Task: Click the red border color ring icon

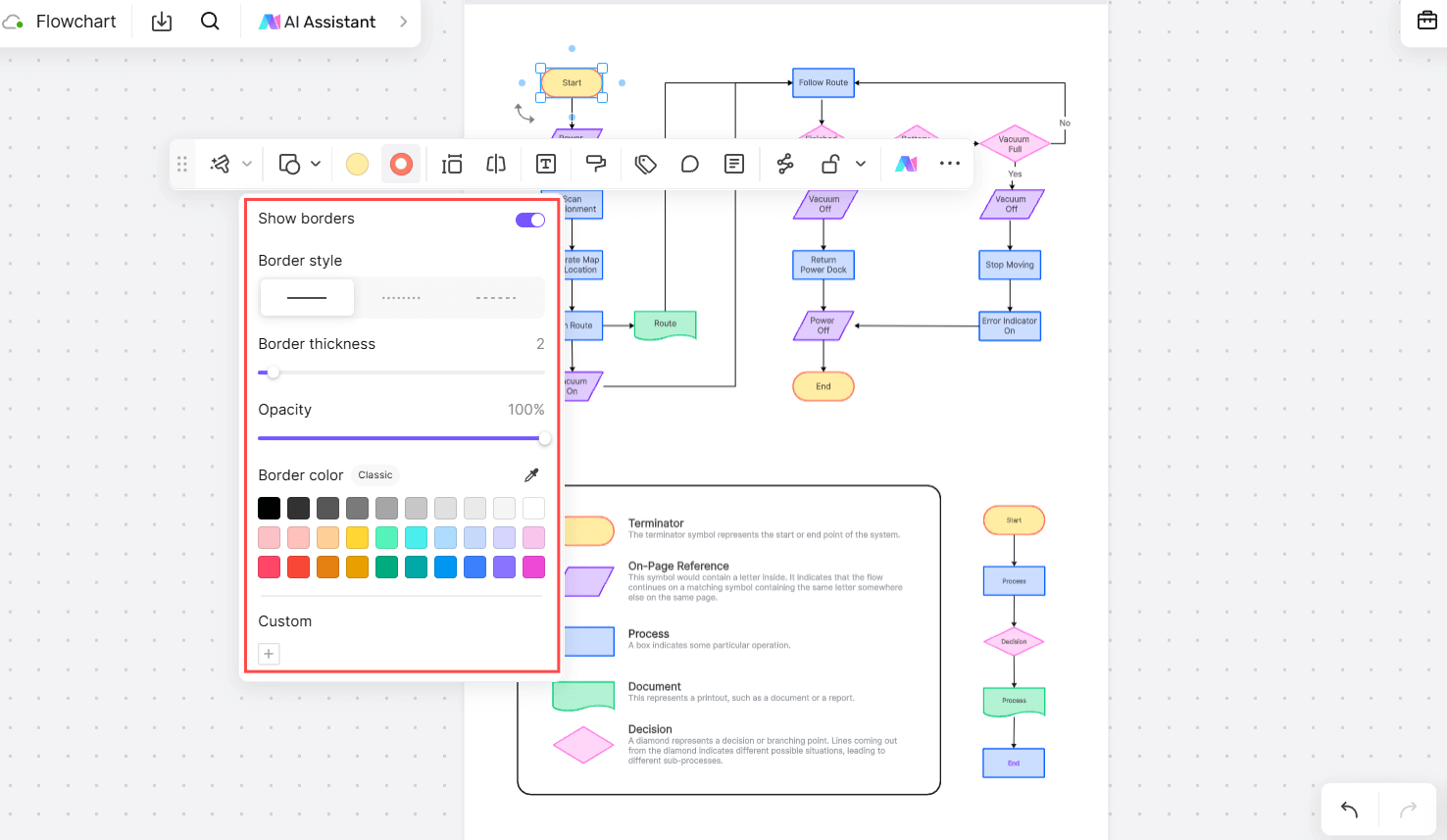Action: tap(401, 164)
